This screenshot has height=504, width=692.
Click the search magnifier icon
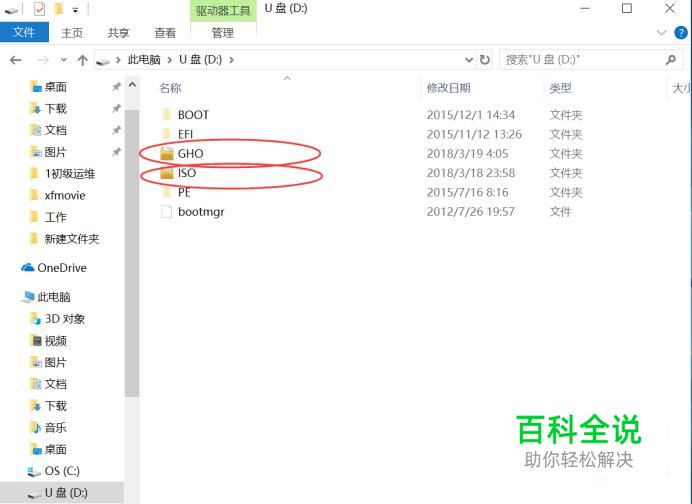[x=671, y=60]
